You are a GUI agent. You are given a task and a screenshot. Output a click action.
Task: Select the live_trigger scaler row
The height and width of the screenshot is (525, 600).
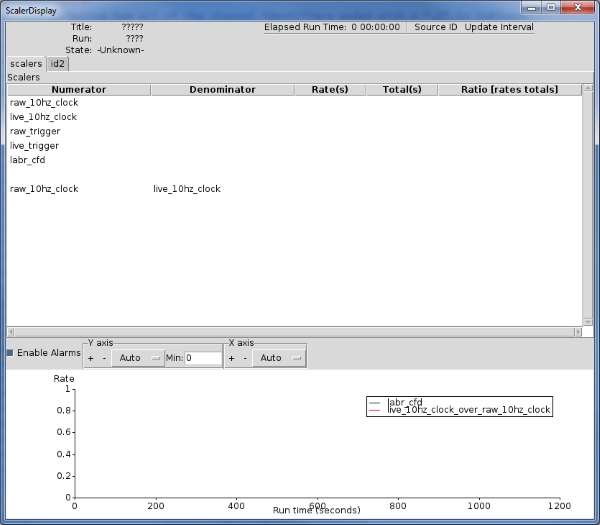(x=35, y=146)
